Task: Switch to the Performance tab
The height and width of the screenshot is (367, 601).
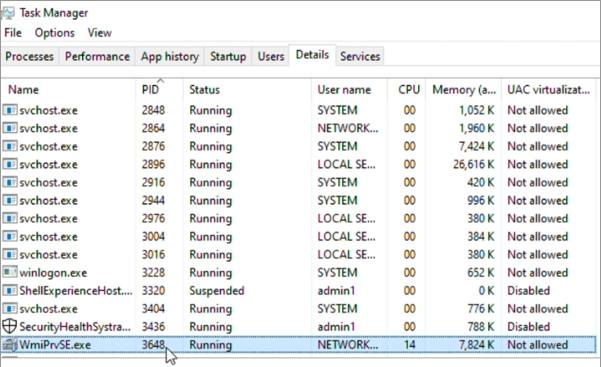Action: (97, 56)
